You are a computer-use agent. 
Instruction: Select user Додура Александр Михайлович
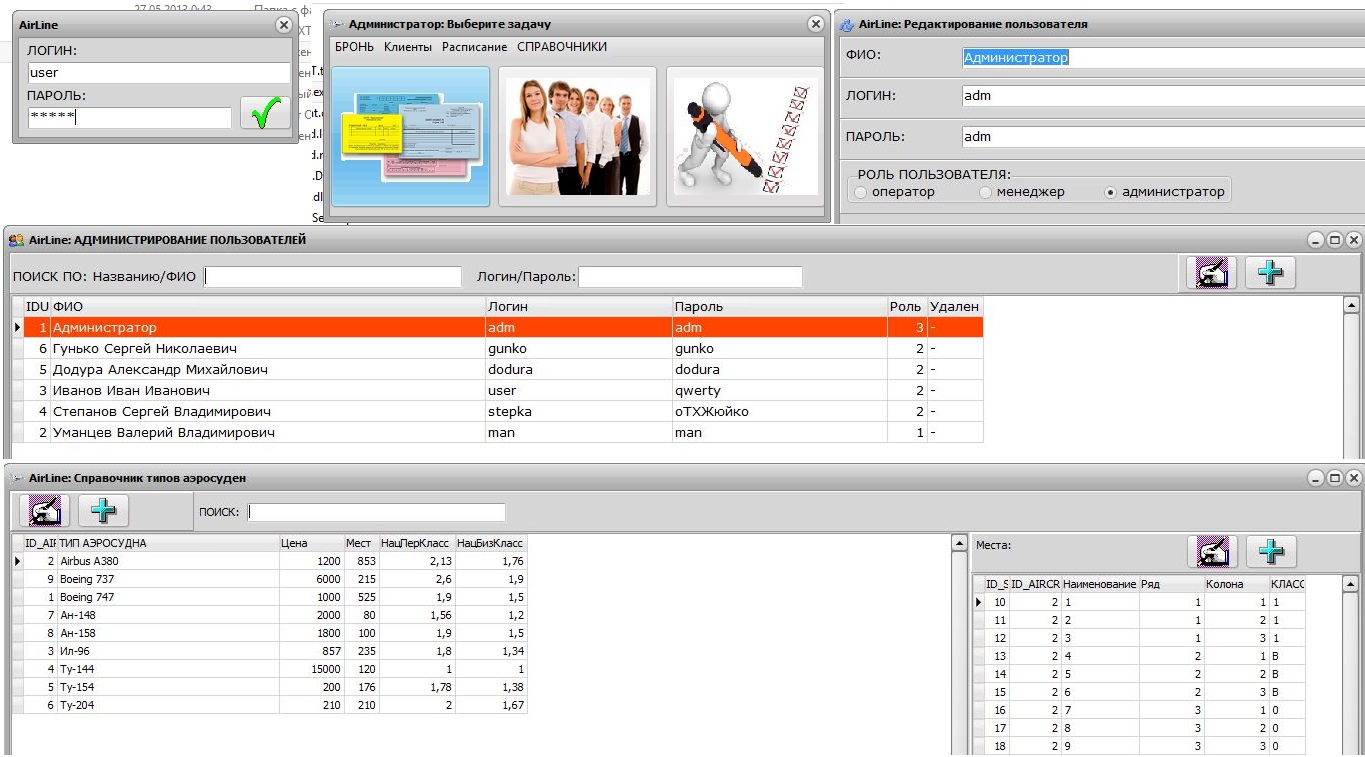coord(497,369)
